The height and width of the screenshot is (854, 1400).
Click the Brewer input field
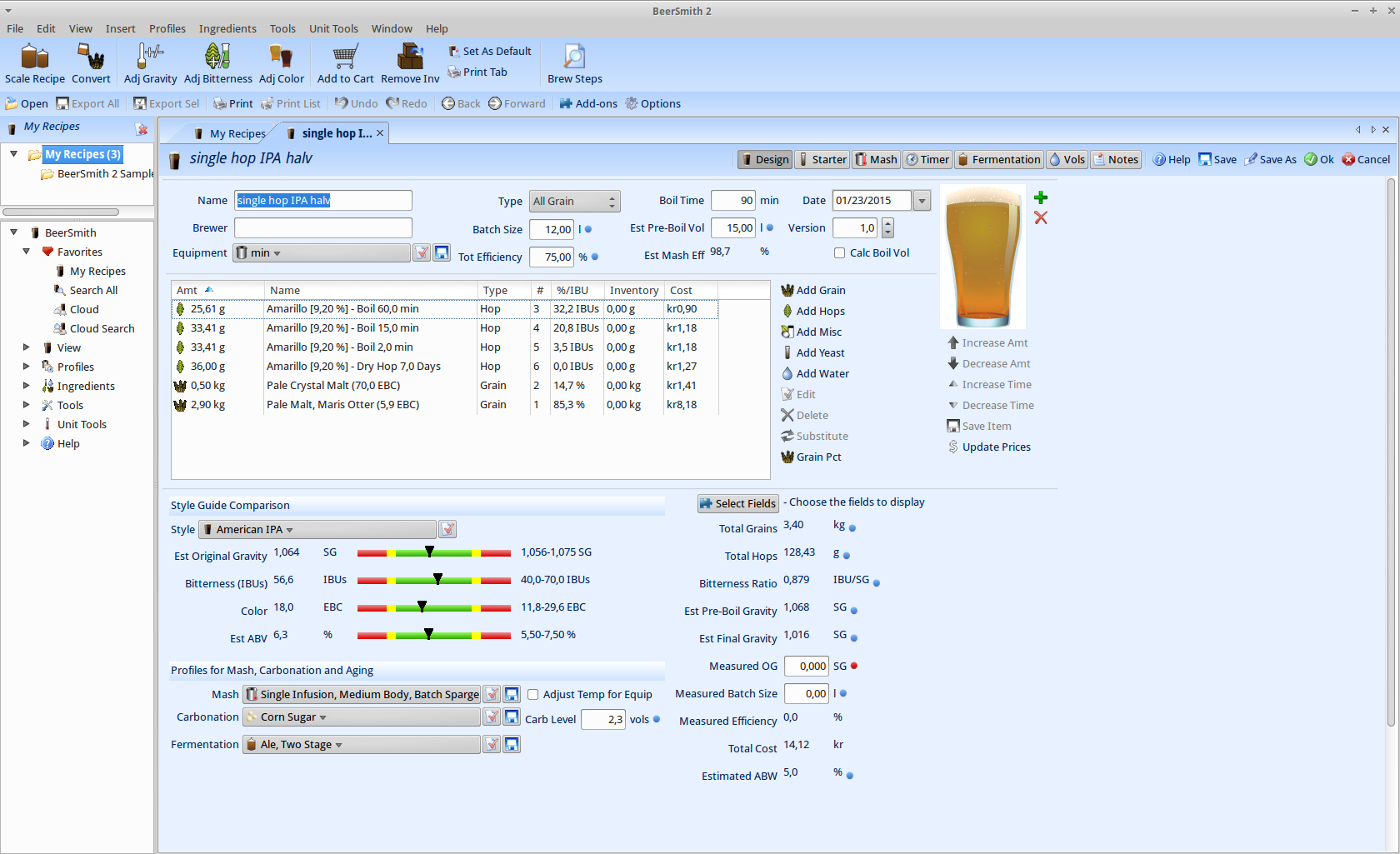point(323,227)
